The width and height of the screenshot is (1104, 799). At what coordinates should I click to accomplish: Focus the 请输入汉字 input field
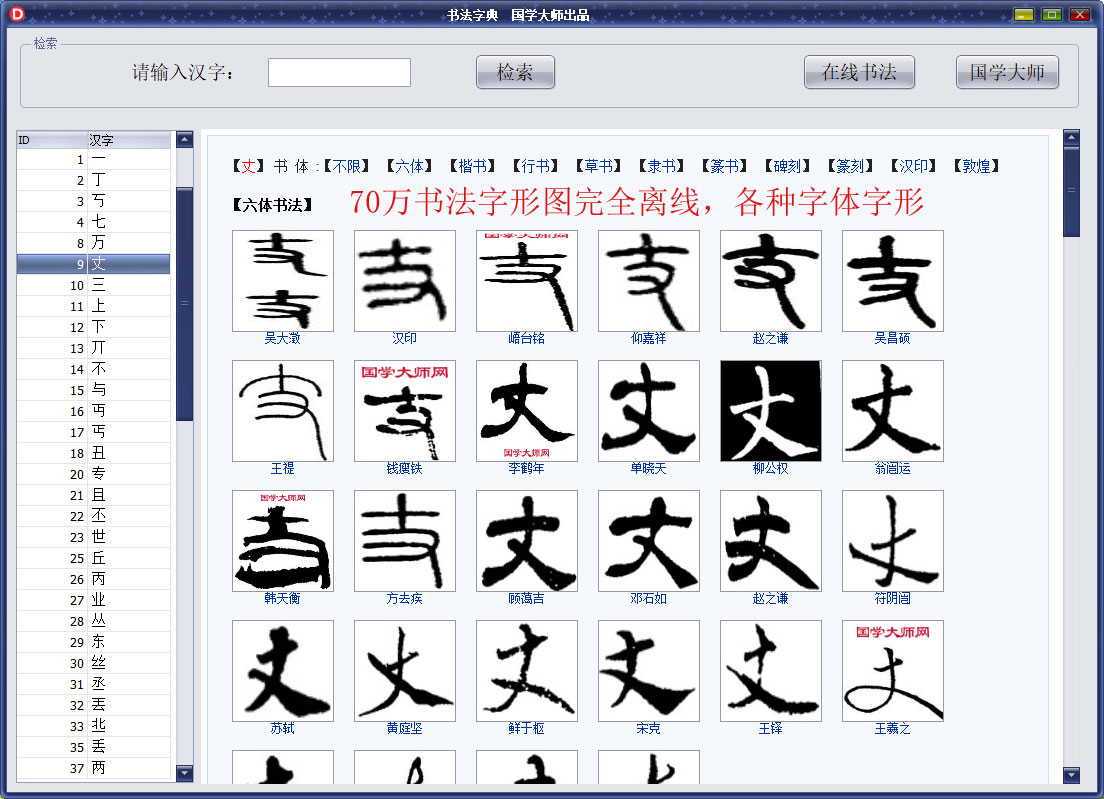[339, 73]
